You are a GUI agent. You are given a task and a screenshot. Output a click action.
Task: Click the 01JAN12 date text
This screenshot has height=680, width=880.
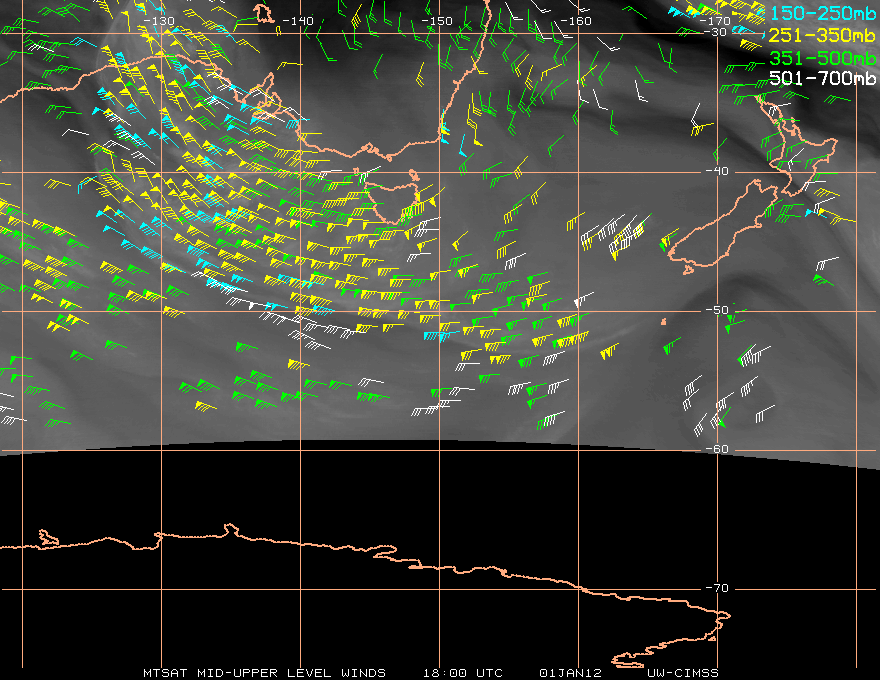click(x=570, y=673)
